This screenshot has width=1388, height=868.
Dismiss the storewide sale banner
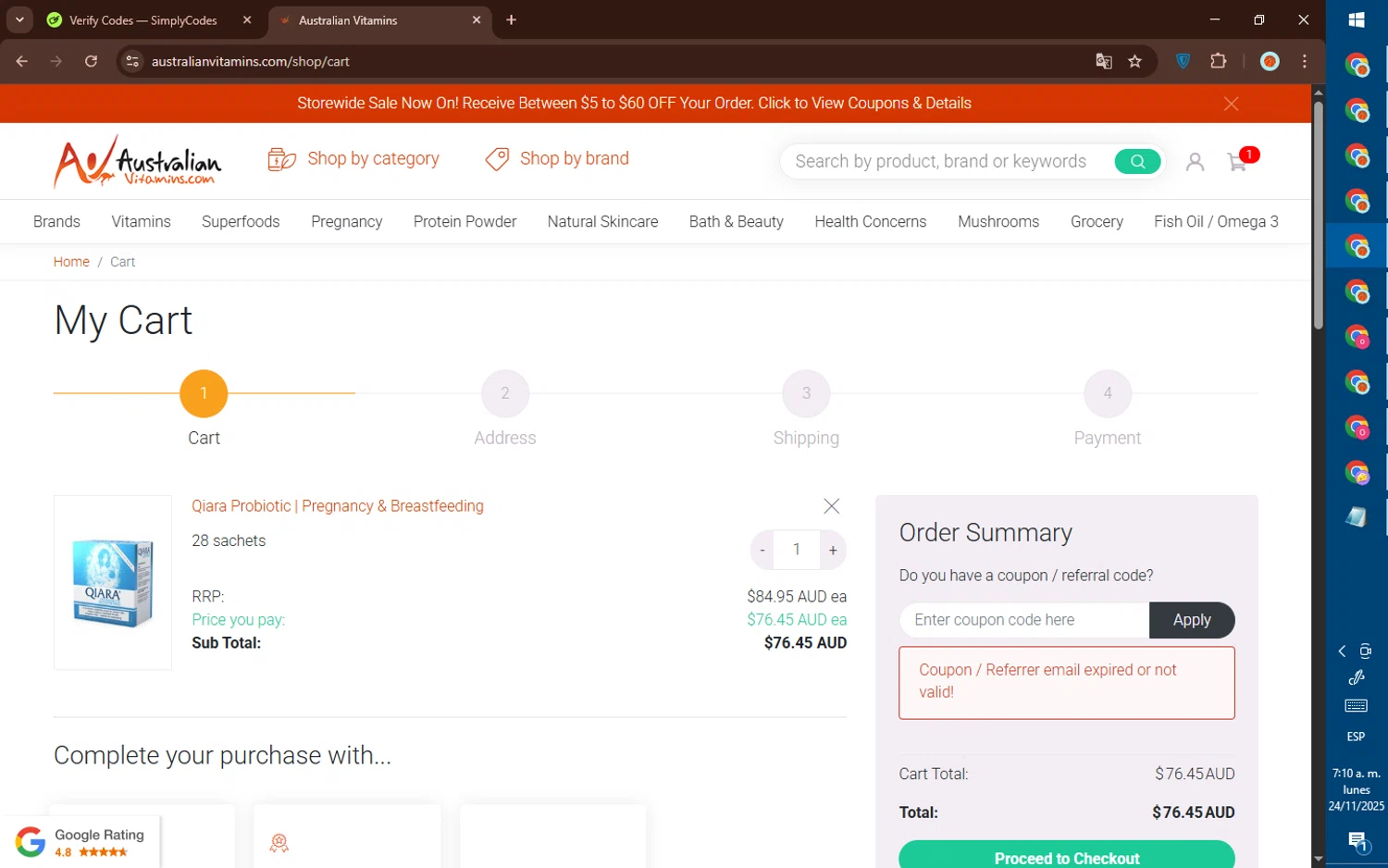coord(1231,104)
